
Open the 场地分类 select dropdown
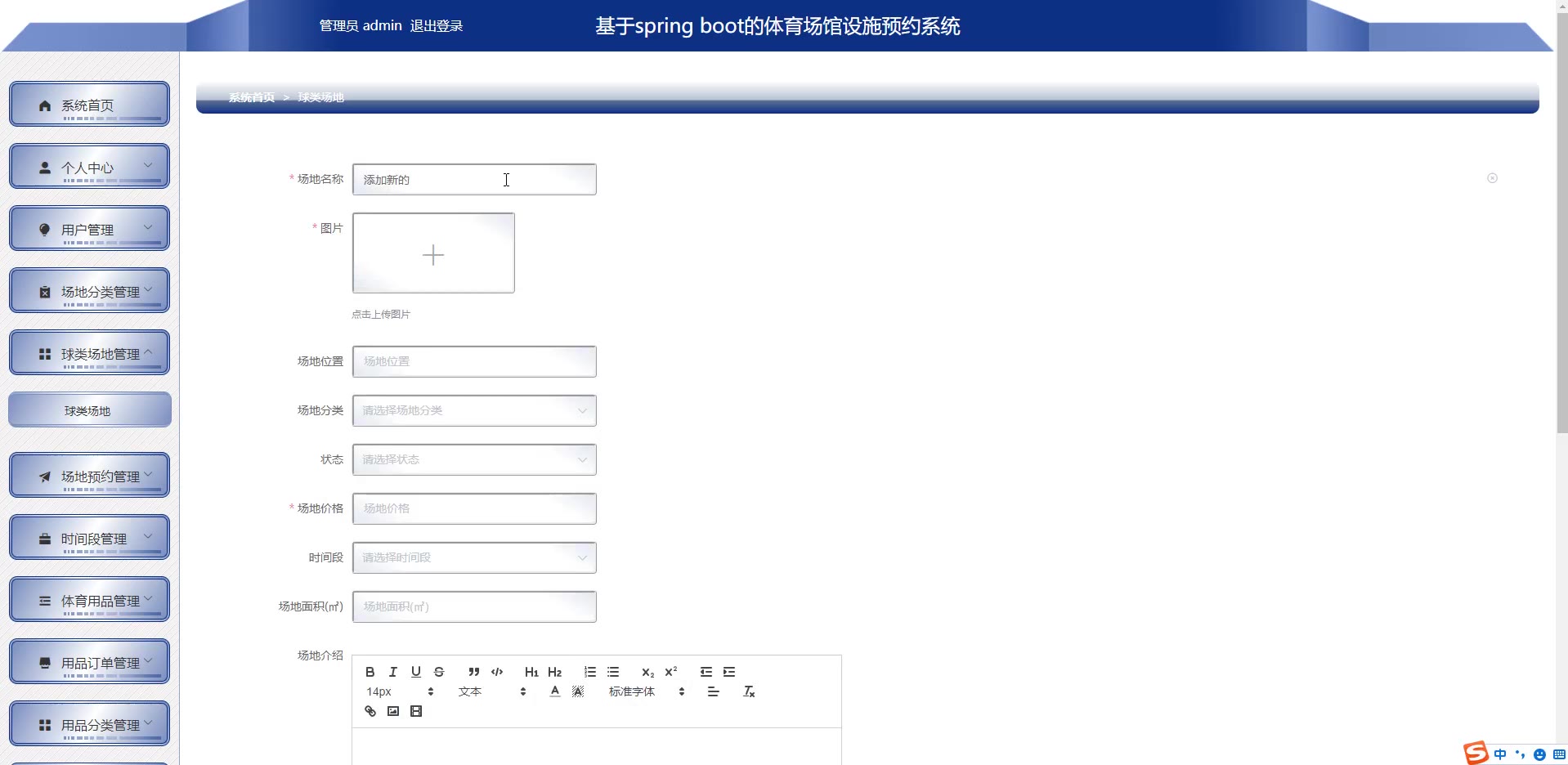click(474, 410)
